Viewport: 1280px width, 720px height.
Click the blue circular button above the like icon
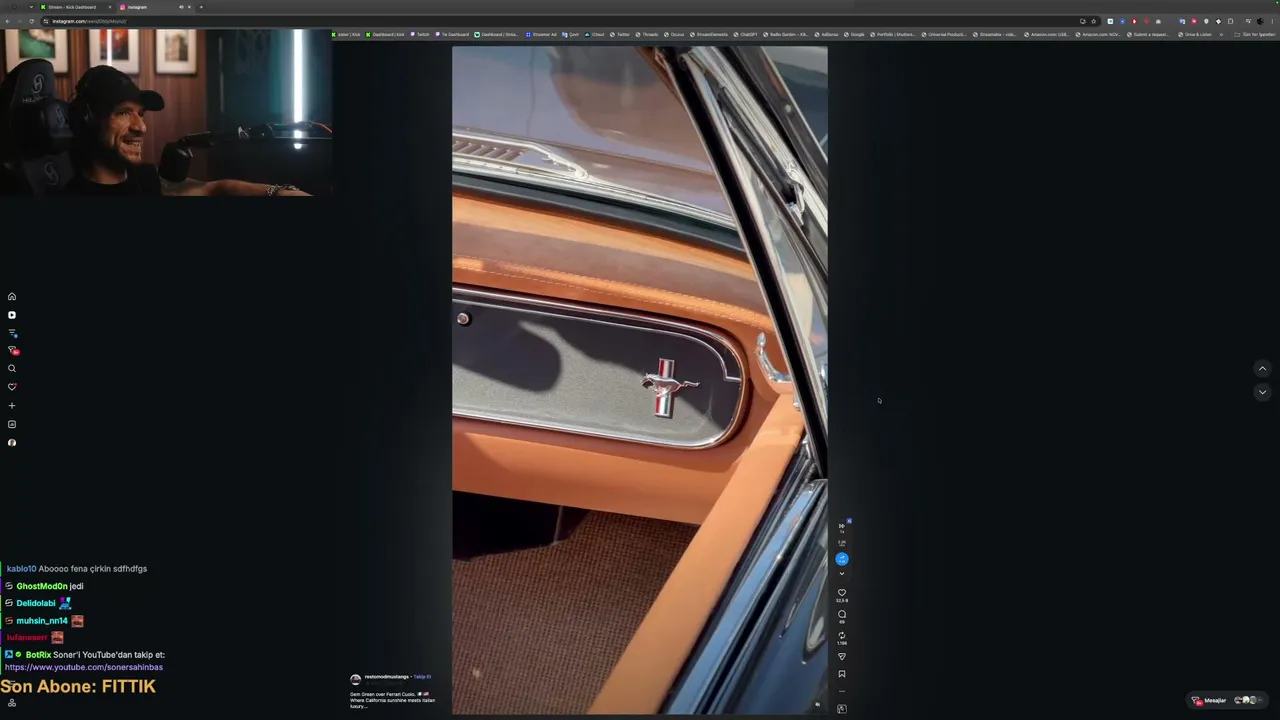click(842, 559)
